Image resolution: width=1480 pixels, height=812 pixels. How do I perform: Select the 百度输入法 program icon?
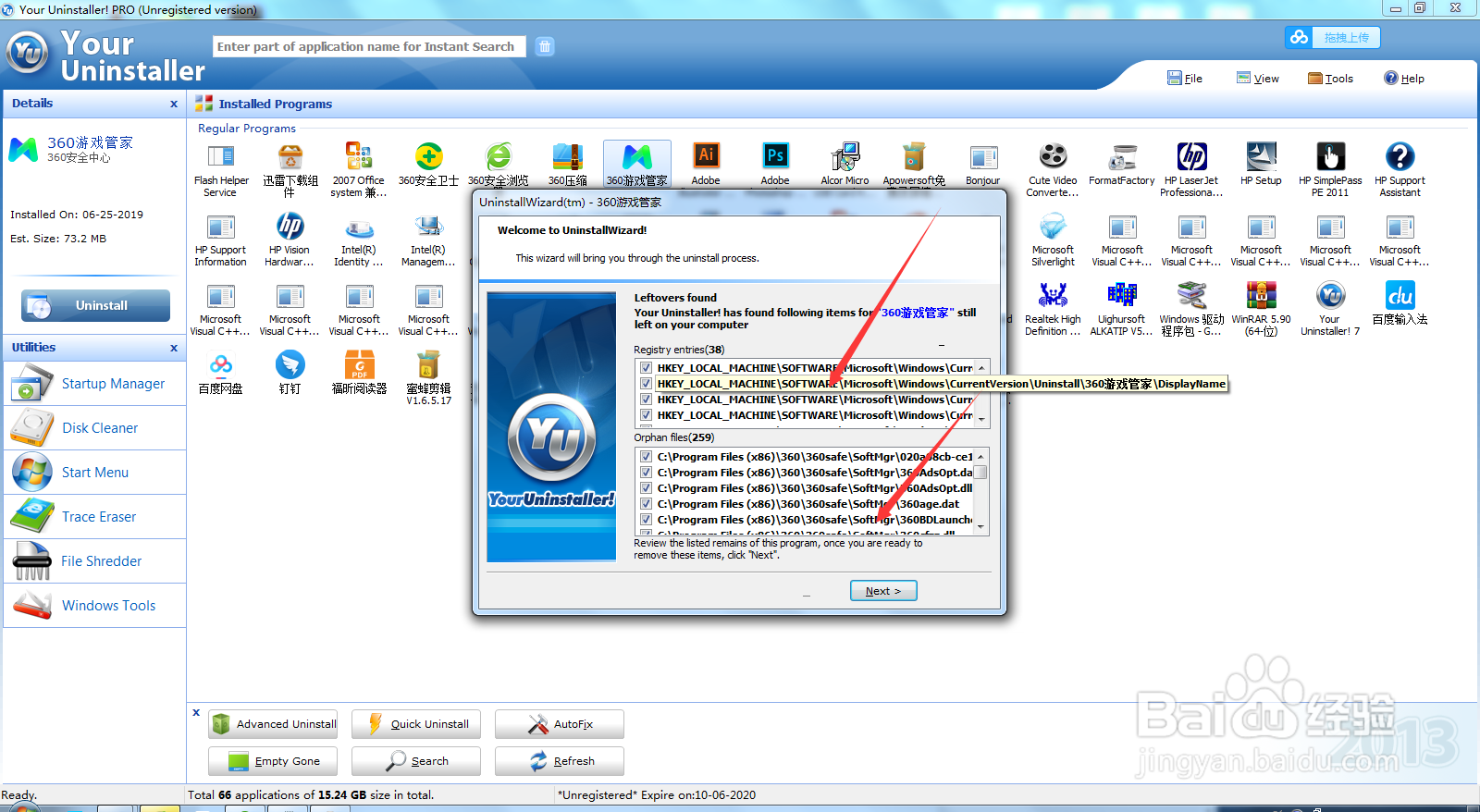click(x=1400, y=295)
